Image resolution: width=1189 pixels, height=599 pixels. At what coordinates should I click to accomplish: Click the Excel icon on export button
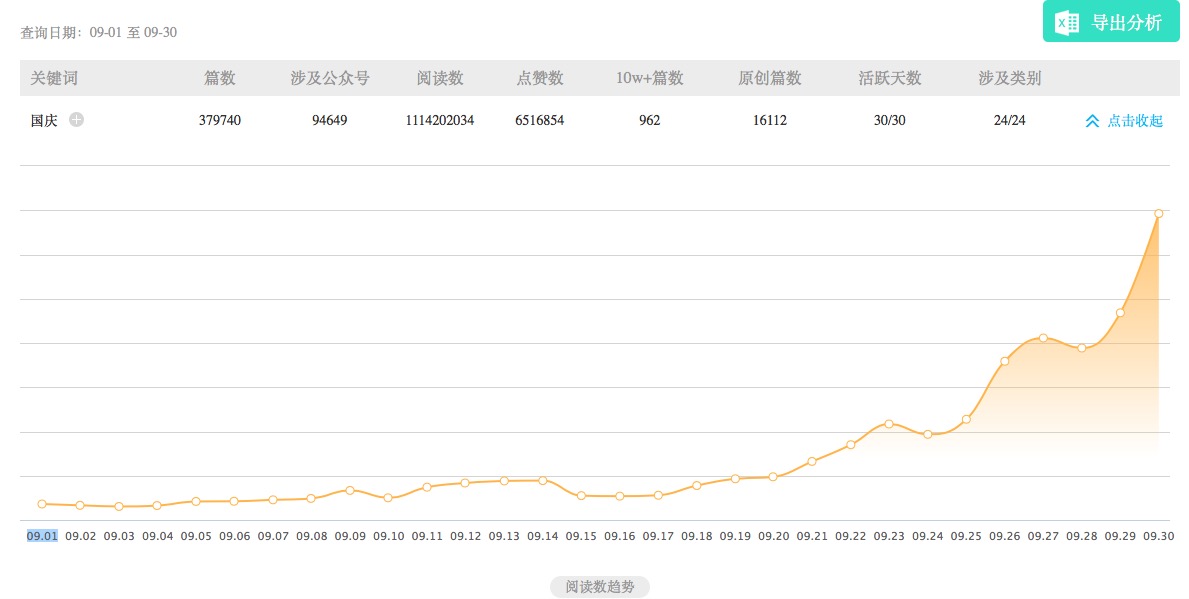(x=1067, y=22)
